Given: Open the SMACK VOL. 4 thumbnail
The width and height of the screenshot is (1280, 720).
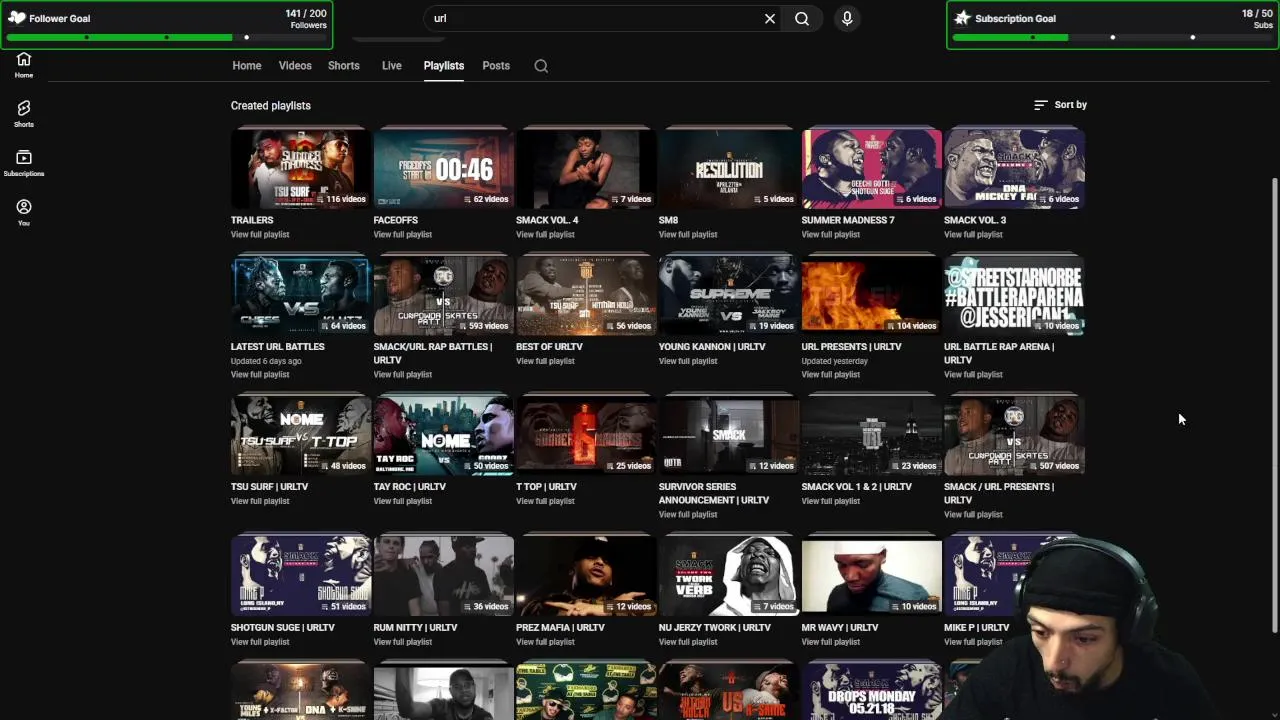Looking at the screenshot, I should click(x=586, y=168).
